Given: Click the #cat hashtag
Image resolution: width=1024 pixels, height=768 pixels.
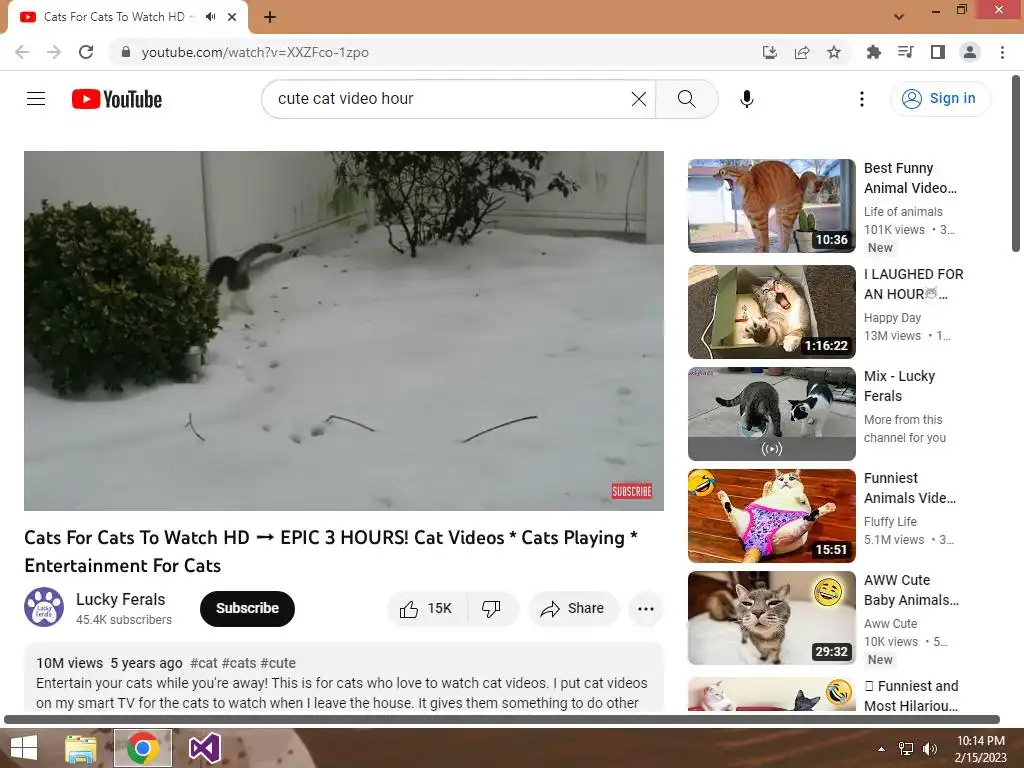Looking at the screenshot, I should tap(204, 663).
